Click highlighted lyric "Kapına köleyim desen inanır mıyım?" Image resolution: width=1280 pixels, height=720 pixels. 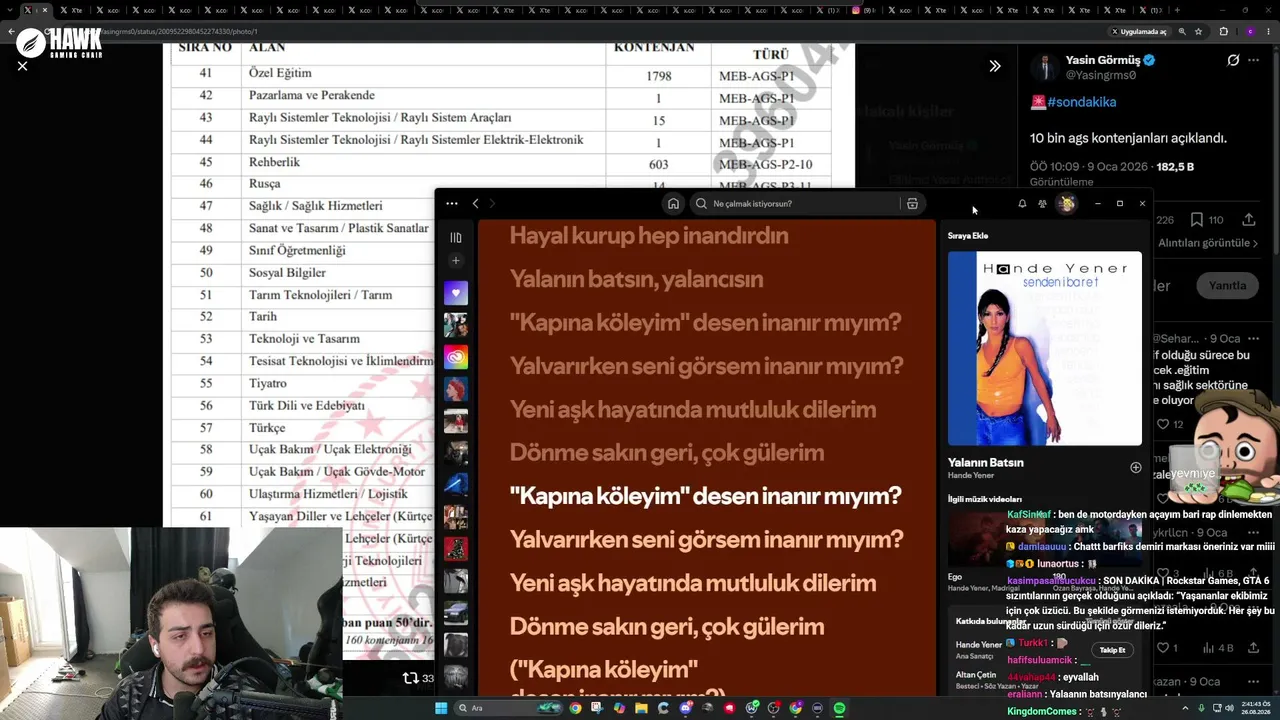705,496
